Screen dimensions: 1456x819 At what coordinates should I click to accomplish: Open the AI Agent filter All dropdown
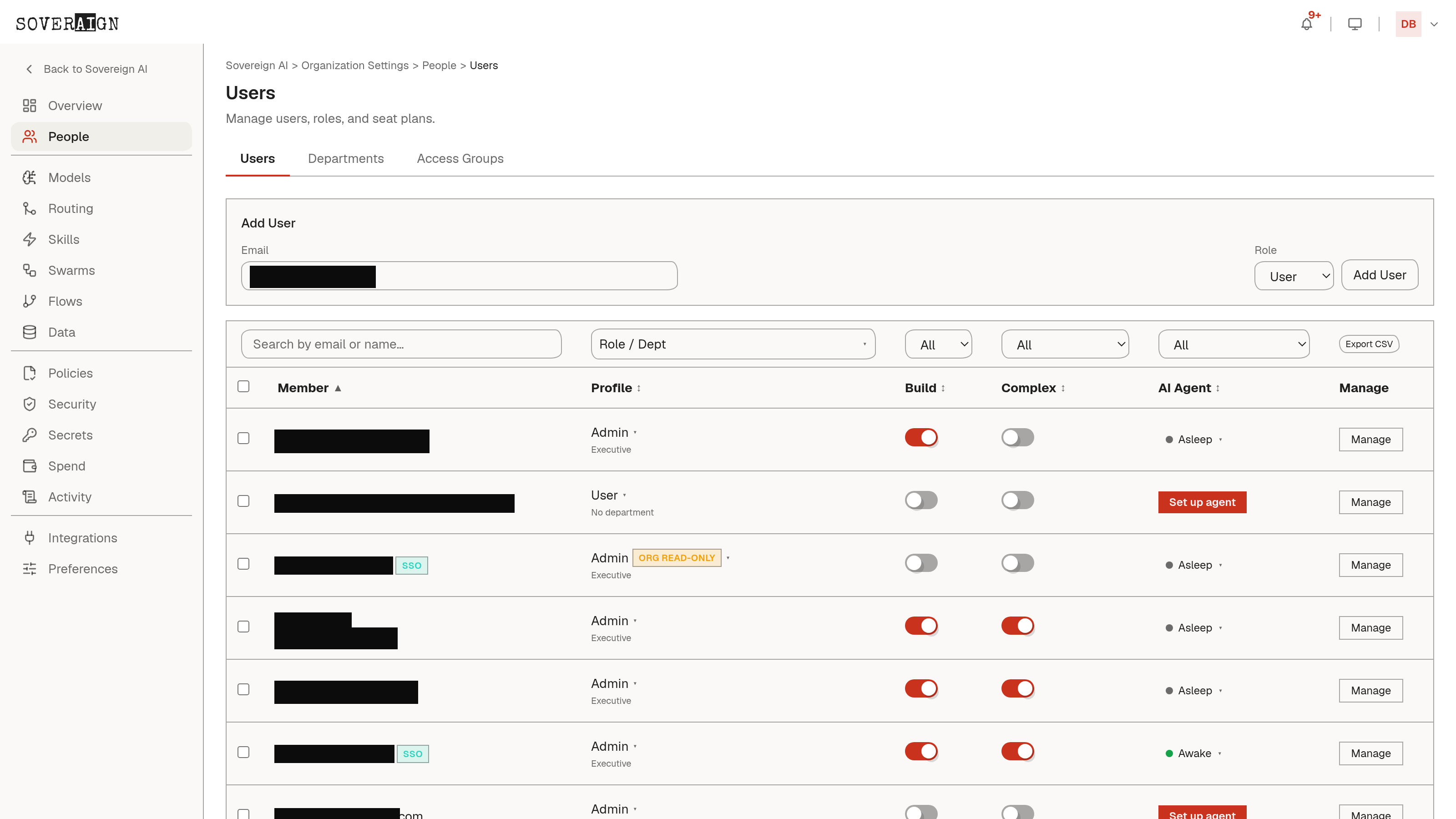point(1234,344)
